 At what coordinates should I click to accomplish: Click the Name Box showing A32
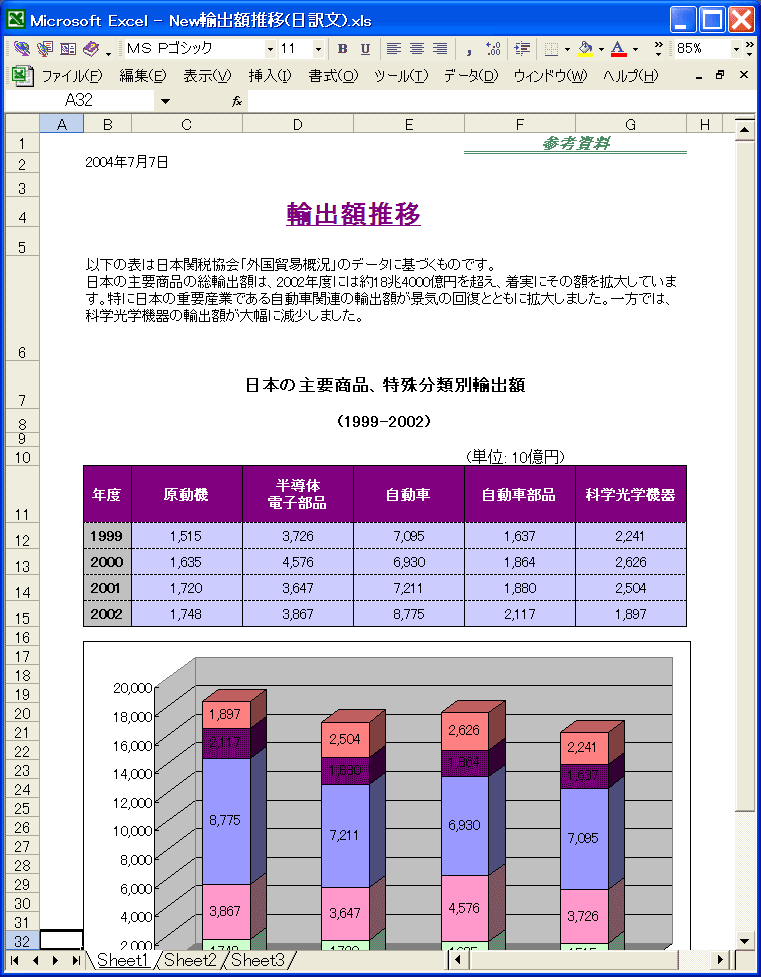tap(79, 101)
